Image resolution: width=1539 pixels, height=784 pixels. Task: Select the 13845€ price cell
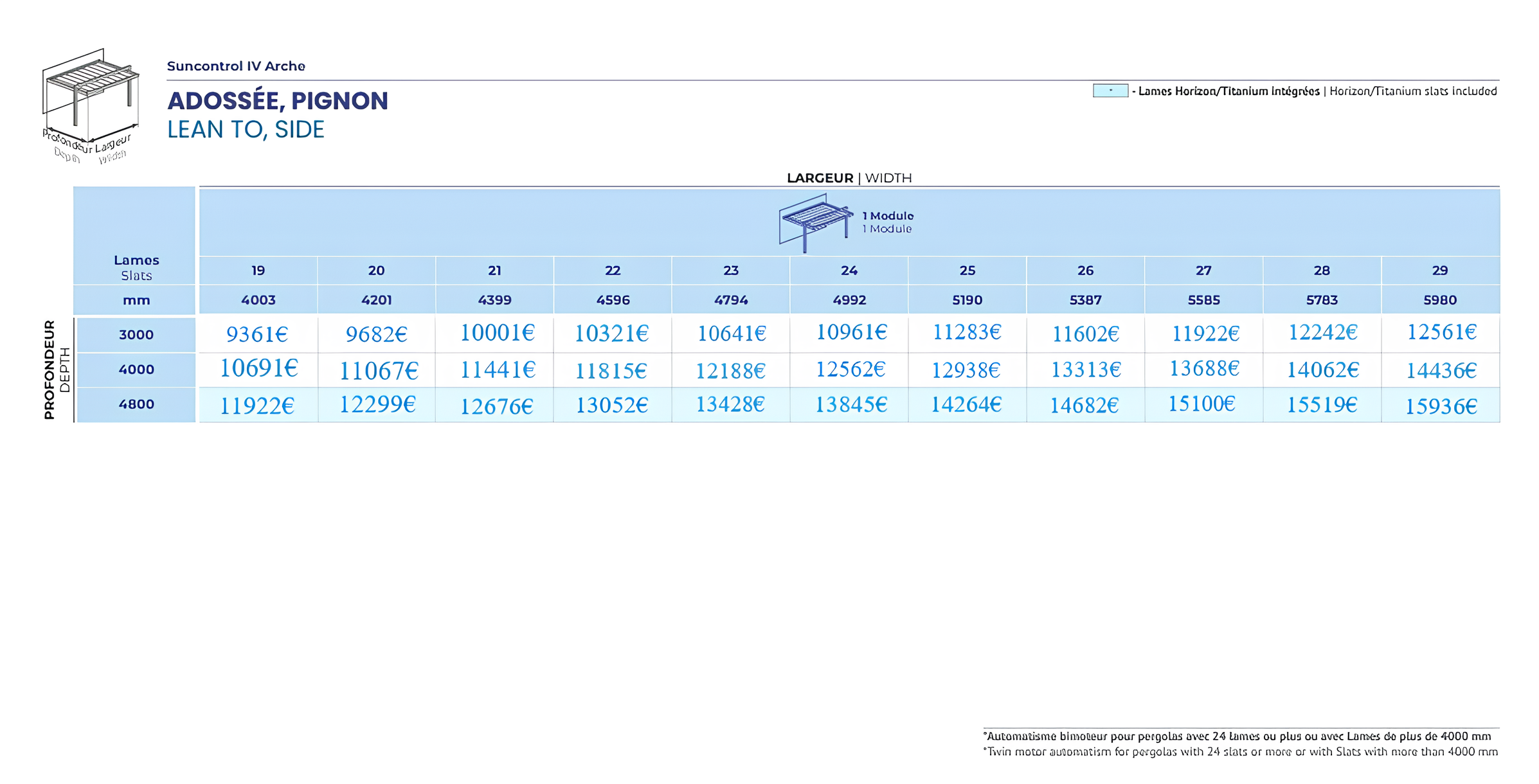[851, 405]
